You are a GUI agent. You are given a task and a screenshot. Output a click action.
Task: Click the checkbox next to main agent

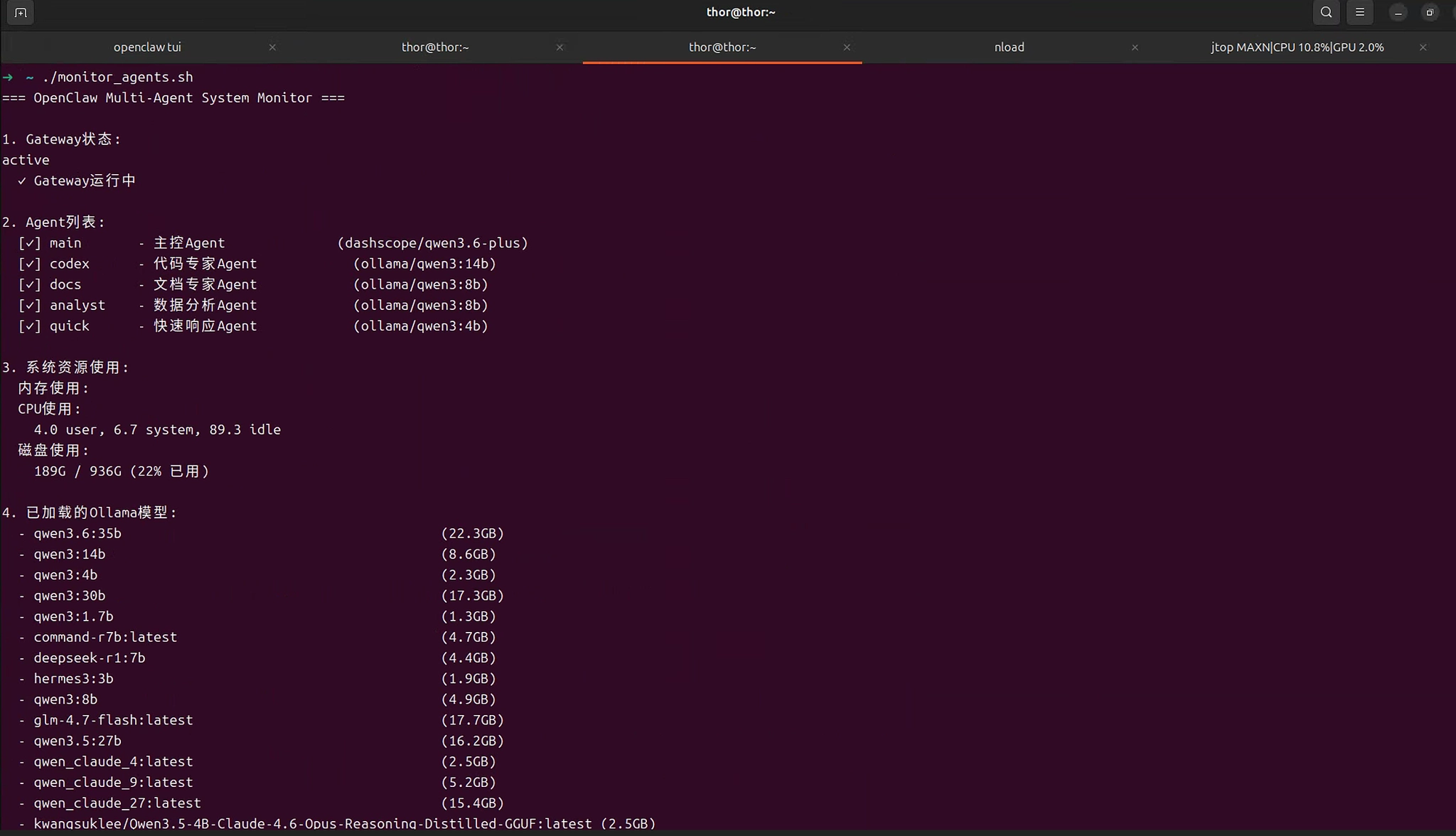pyautogui.click(x=29, y=243)
